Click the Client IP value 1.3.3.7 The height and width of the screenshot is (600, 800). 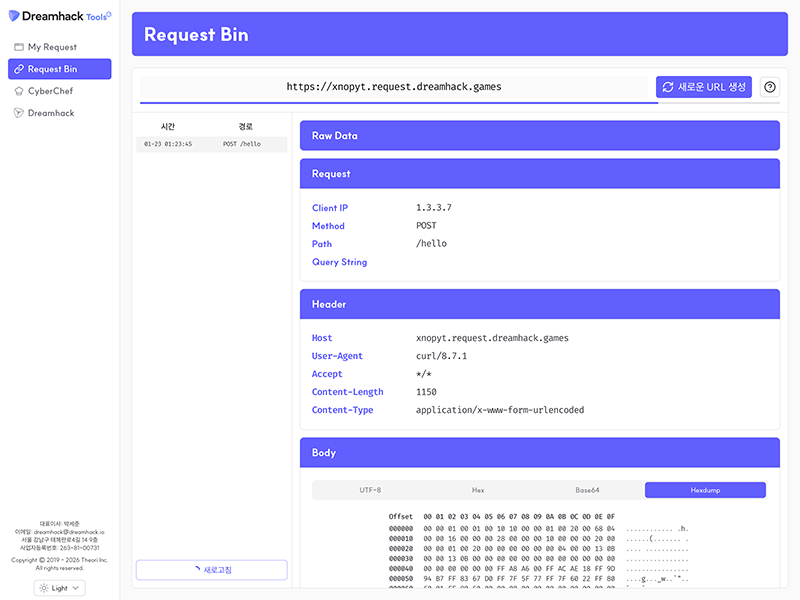click(434, 208)
